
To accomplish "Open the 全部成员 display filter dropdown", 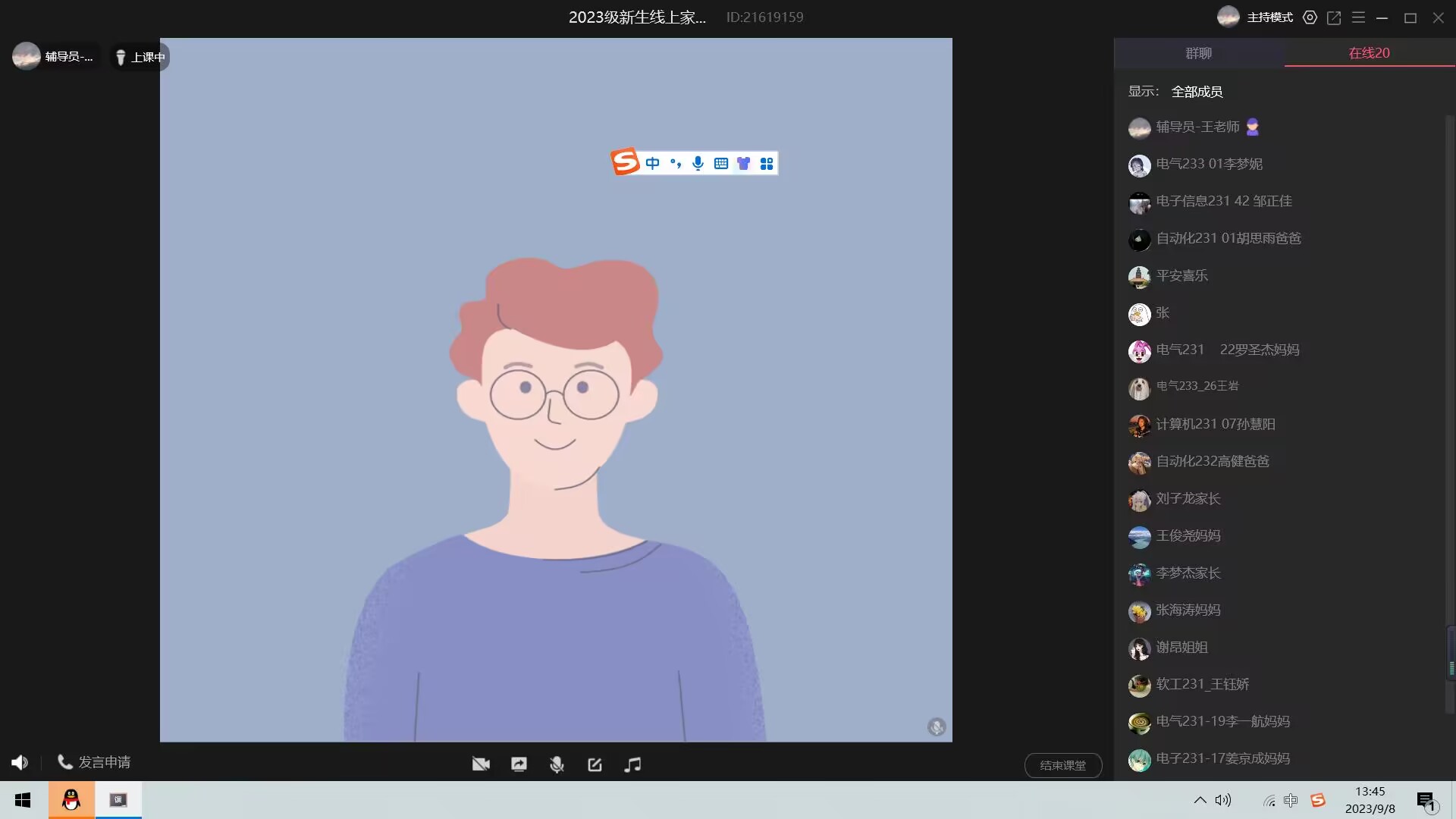I will 1197,92.
